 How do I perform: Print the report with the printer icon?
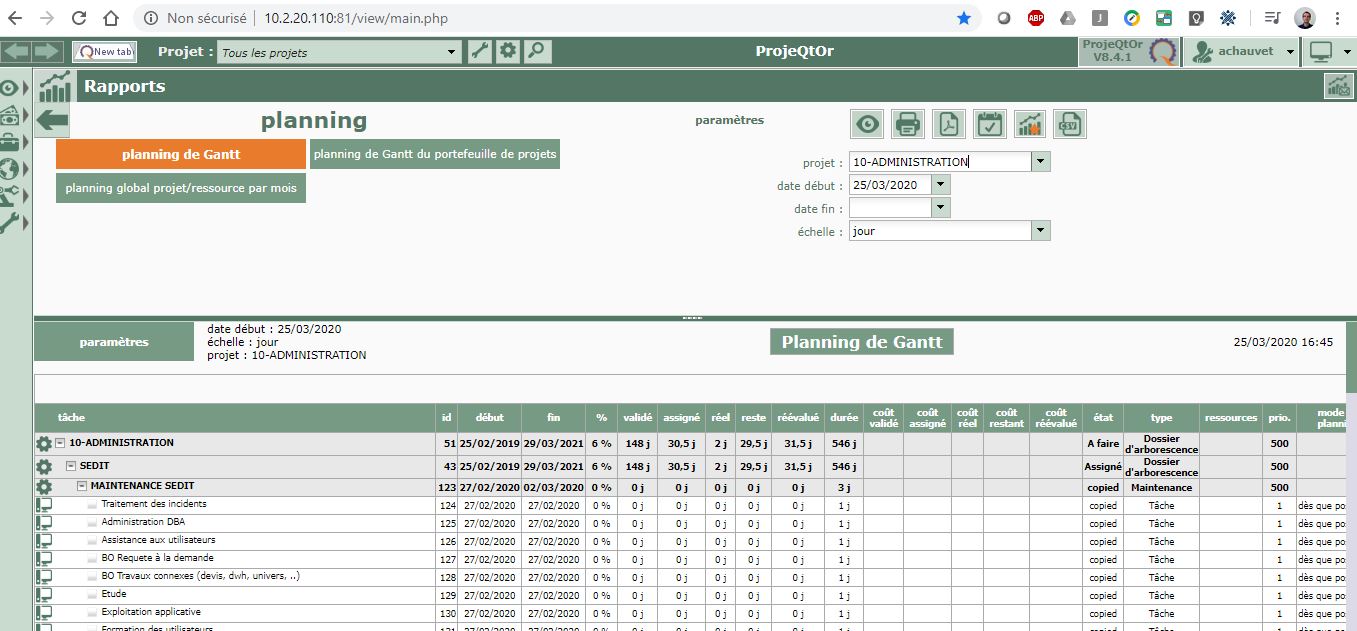pos(907,124)
